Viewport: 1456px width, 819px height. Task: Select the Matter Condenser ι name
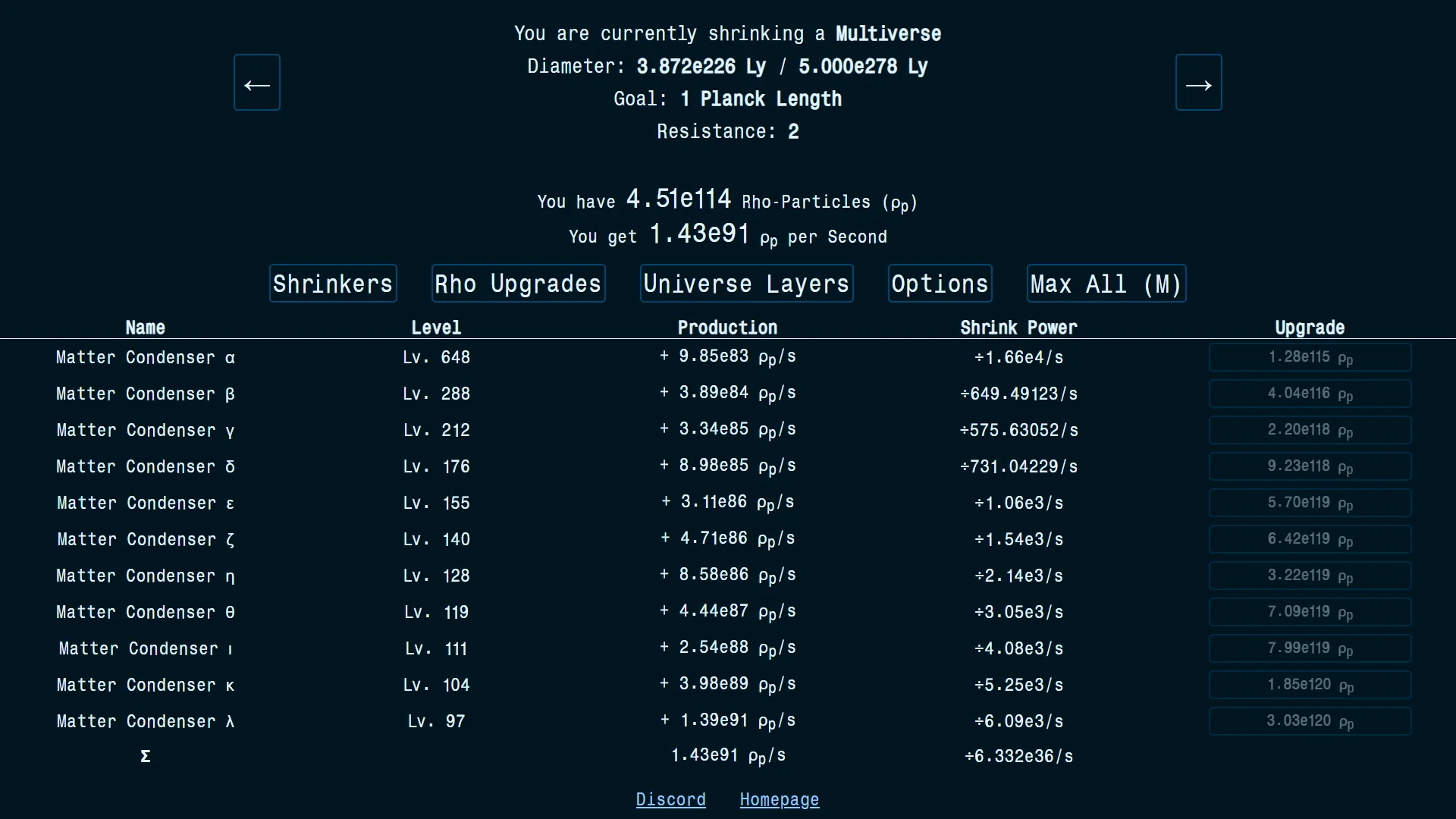(x=145, y=648)
